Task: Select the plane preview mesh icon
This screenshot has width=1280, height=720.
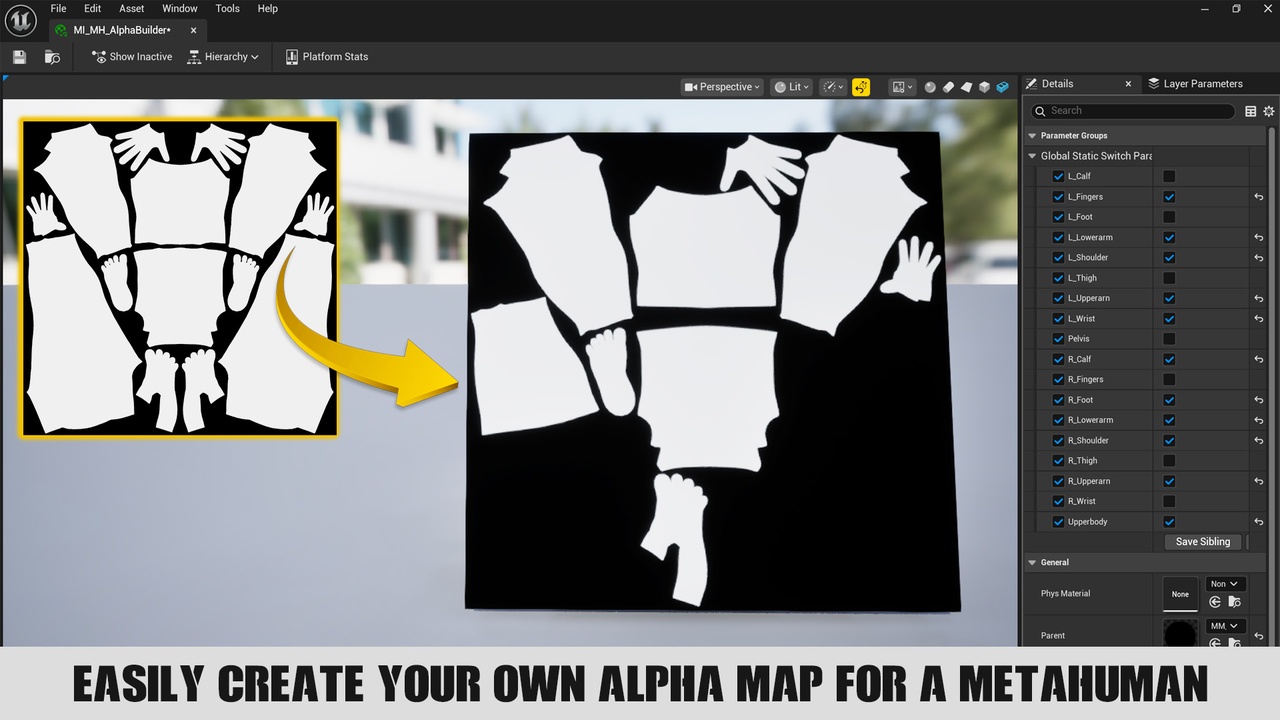Action: pyautogui.click(x=966, y=87)
